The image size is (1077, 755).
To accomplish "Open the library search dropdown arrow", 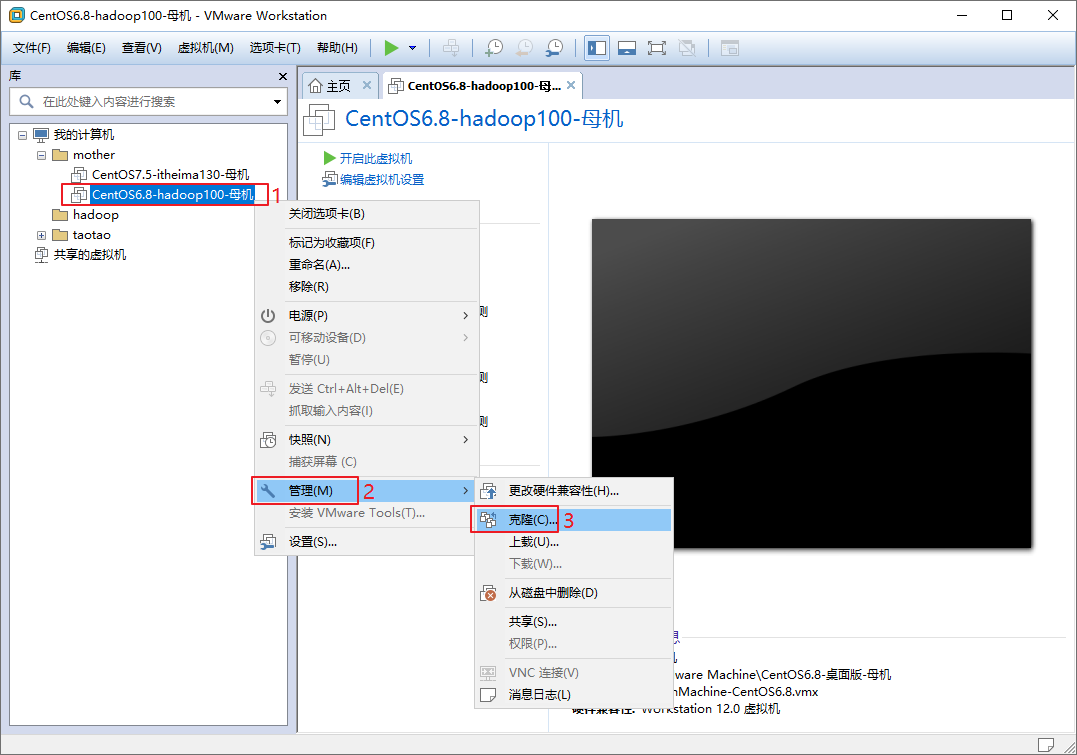I will pyautogui.click(x=277, y=102).
